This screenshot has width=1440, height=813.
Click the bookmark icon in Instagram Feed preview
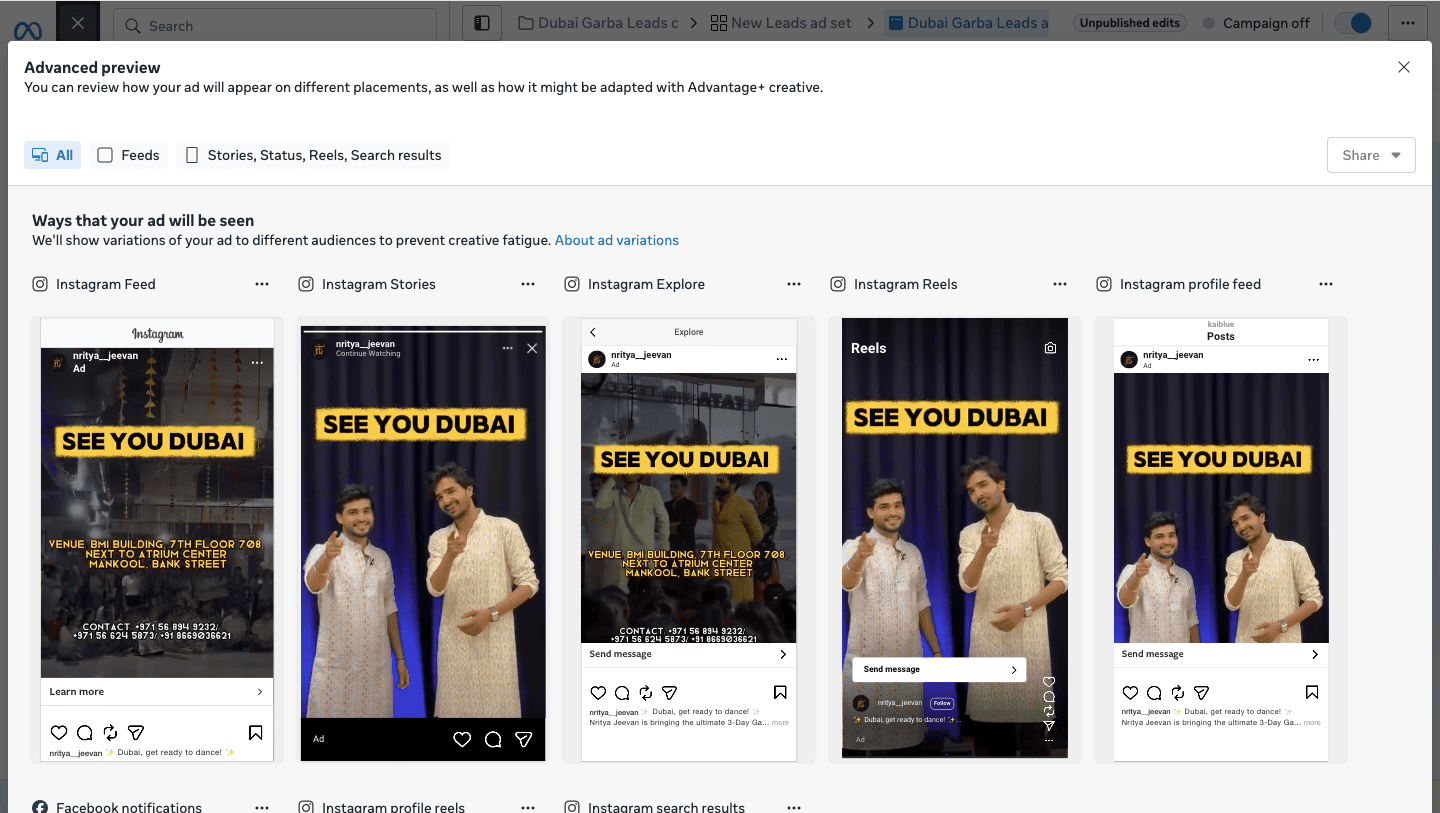(x=255, y=733)
